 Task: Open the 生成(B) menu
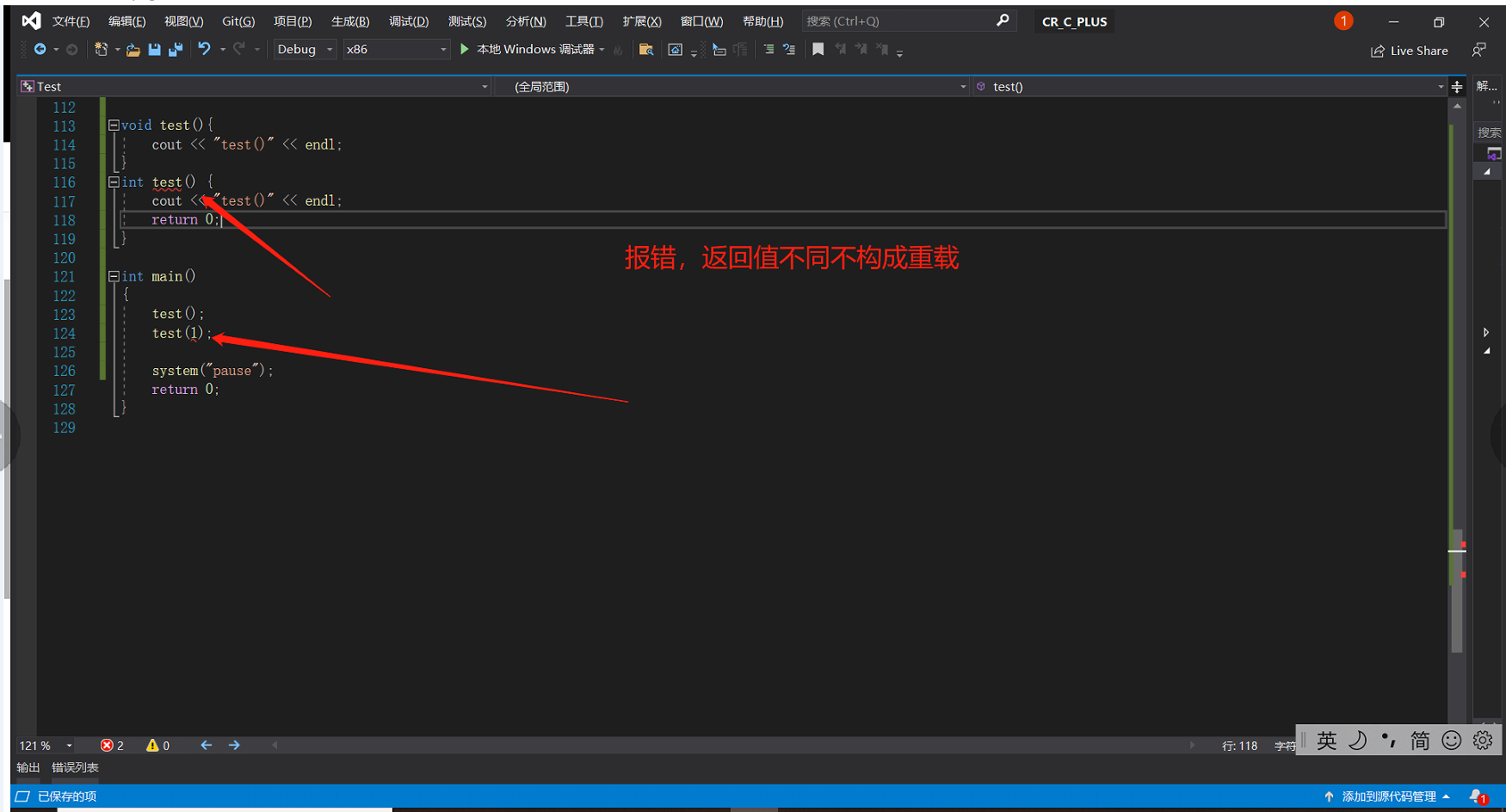click(350, 22)
